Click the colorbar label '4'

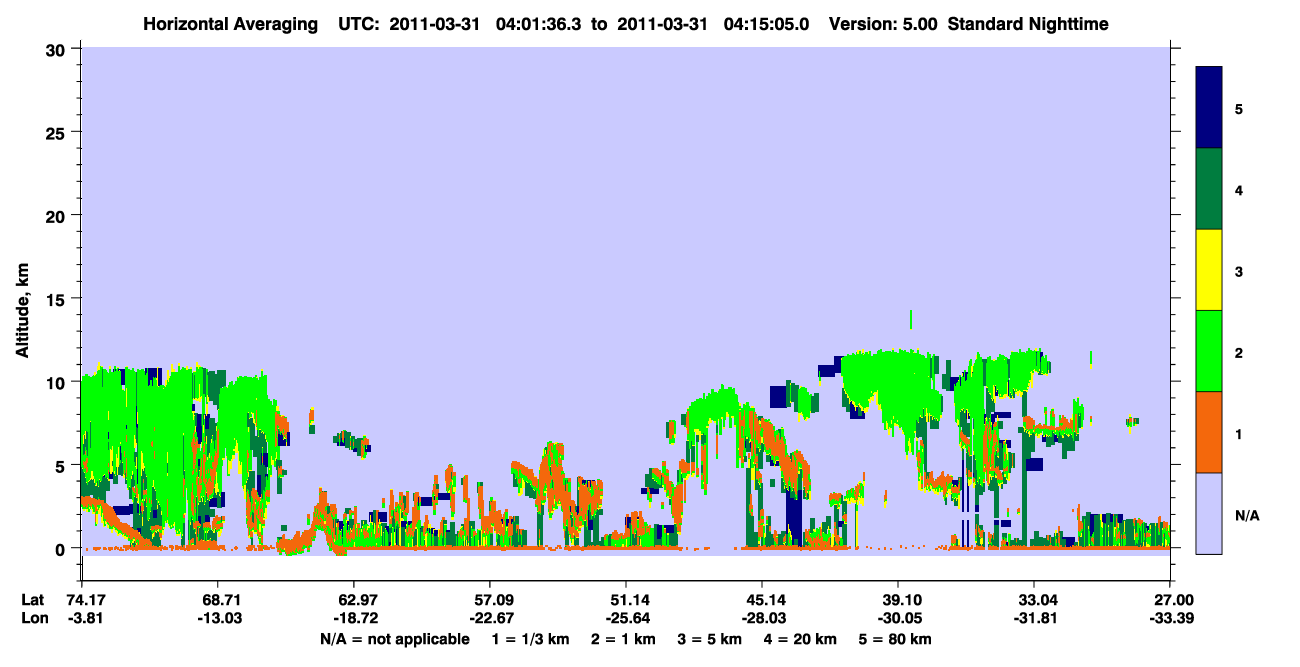[1239, 189]
